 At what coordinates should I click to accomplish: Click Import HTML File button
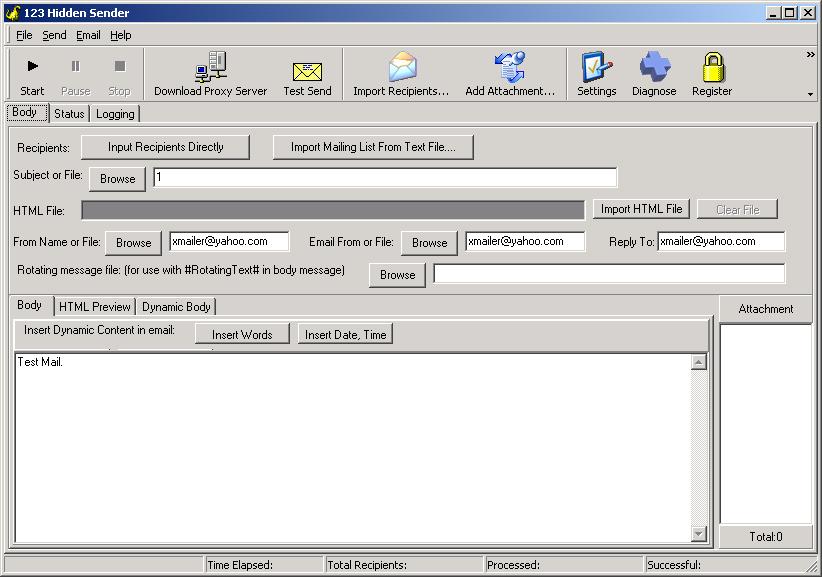tap(641, 209)
